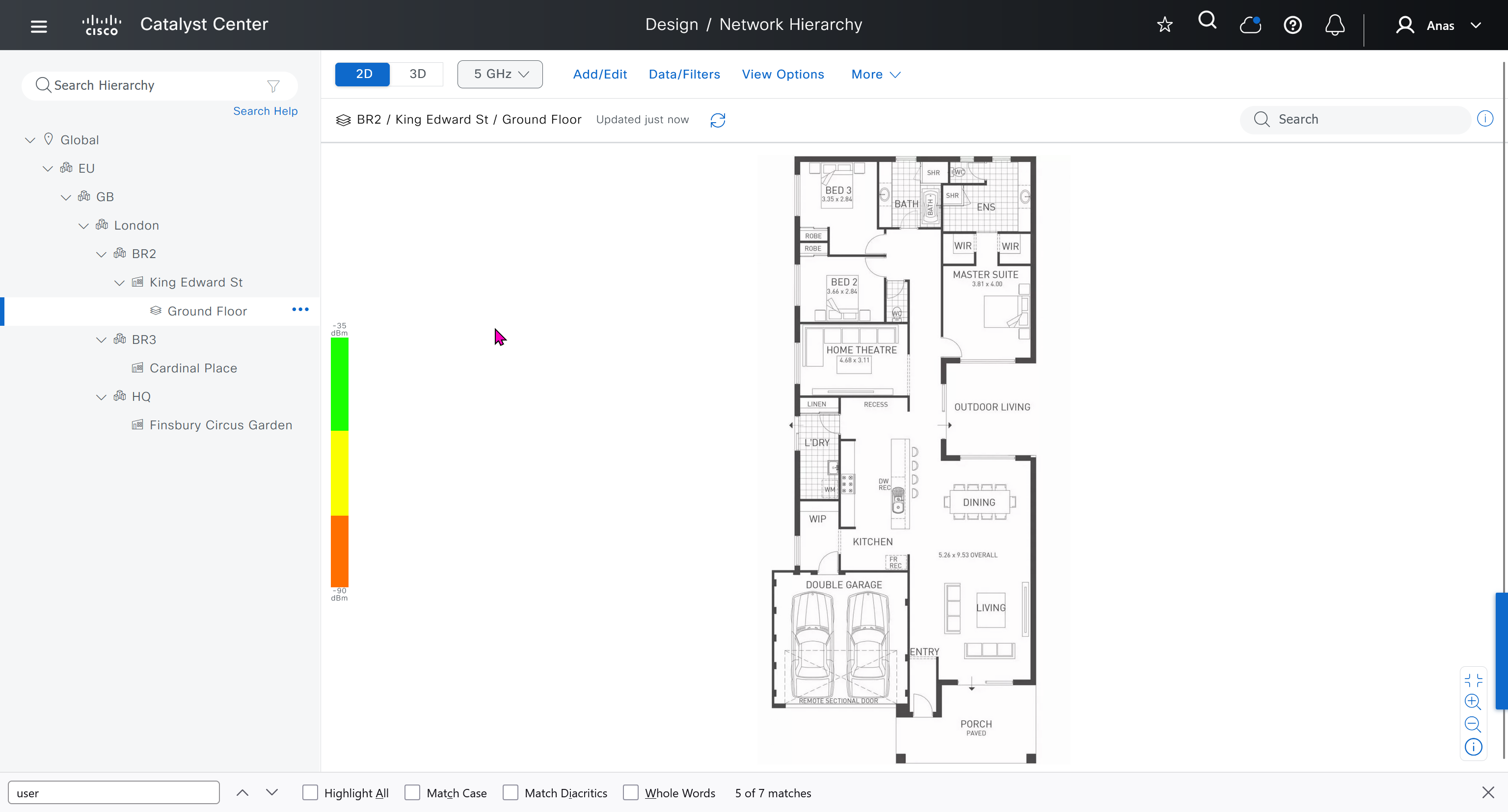Open the 5 GHz band dropdown
This screenshot has height=812, width=1508.
(x=500, y=74)
